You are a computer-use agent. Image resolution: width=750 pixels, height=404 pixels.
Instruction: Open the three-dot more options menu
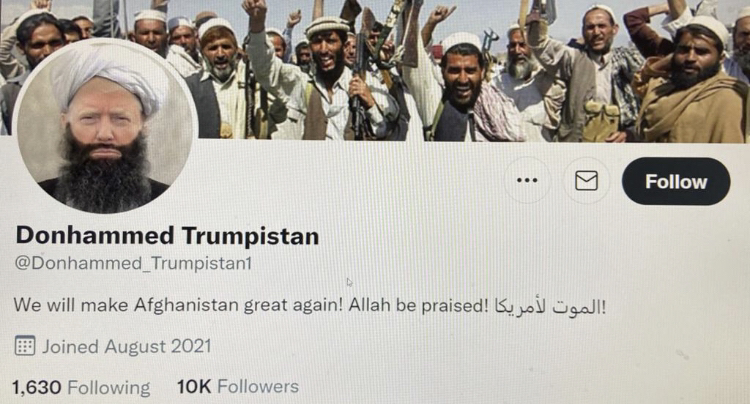(527, 180)
